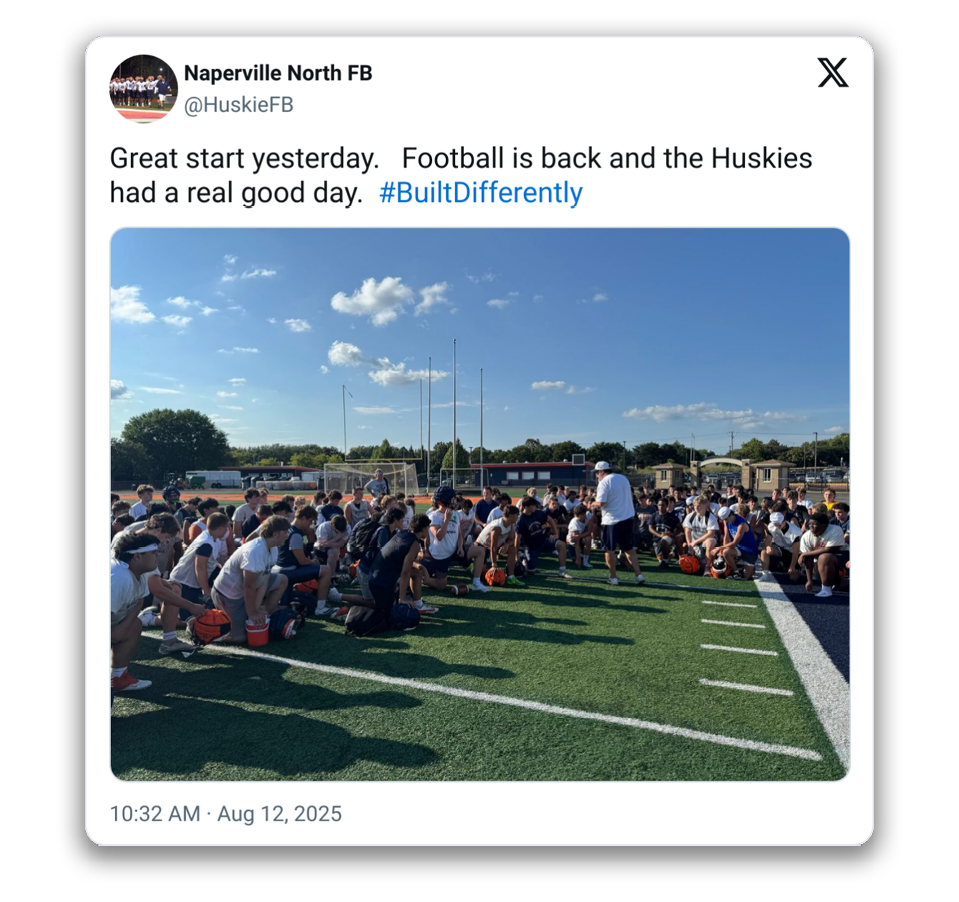Open the Naperville North FB profile avatar

[x=144, y=89]
